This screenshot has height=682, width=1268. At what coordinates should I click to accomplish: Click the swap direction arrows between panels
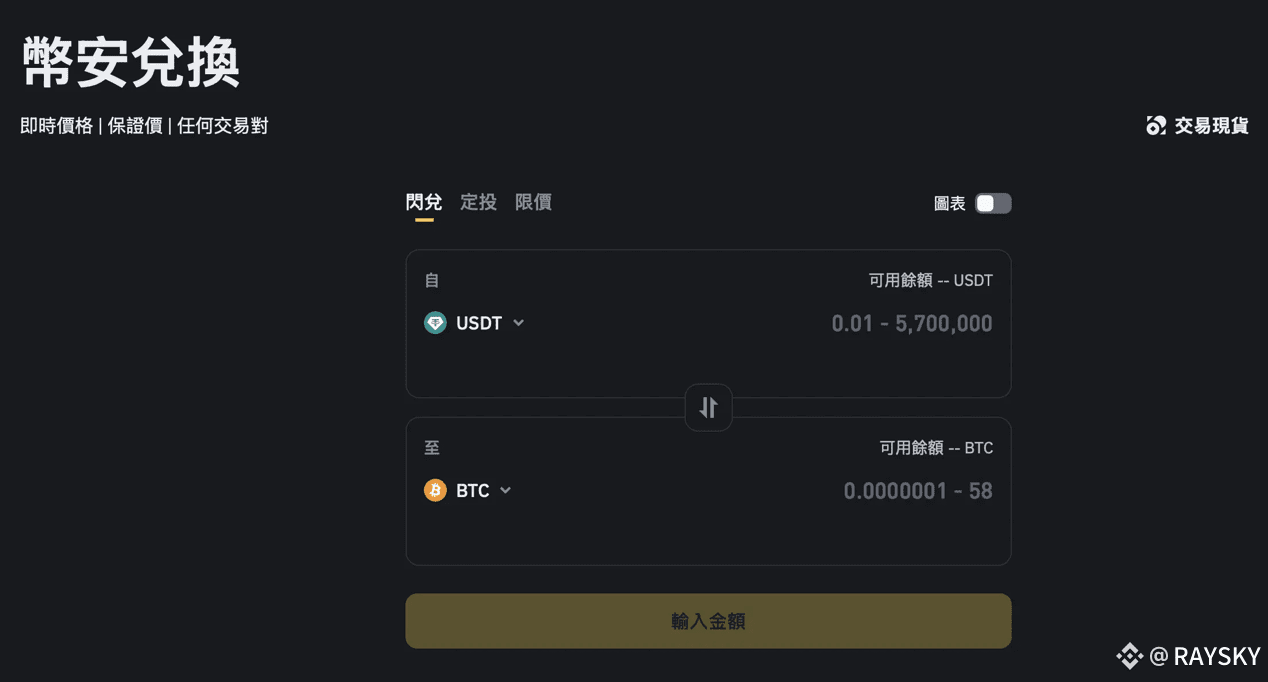pos(708,407)
